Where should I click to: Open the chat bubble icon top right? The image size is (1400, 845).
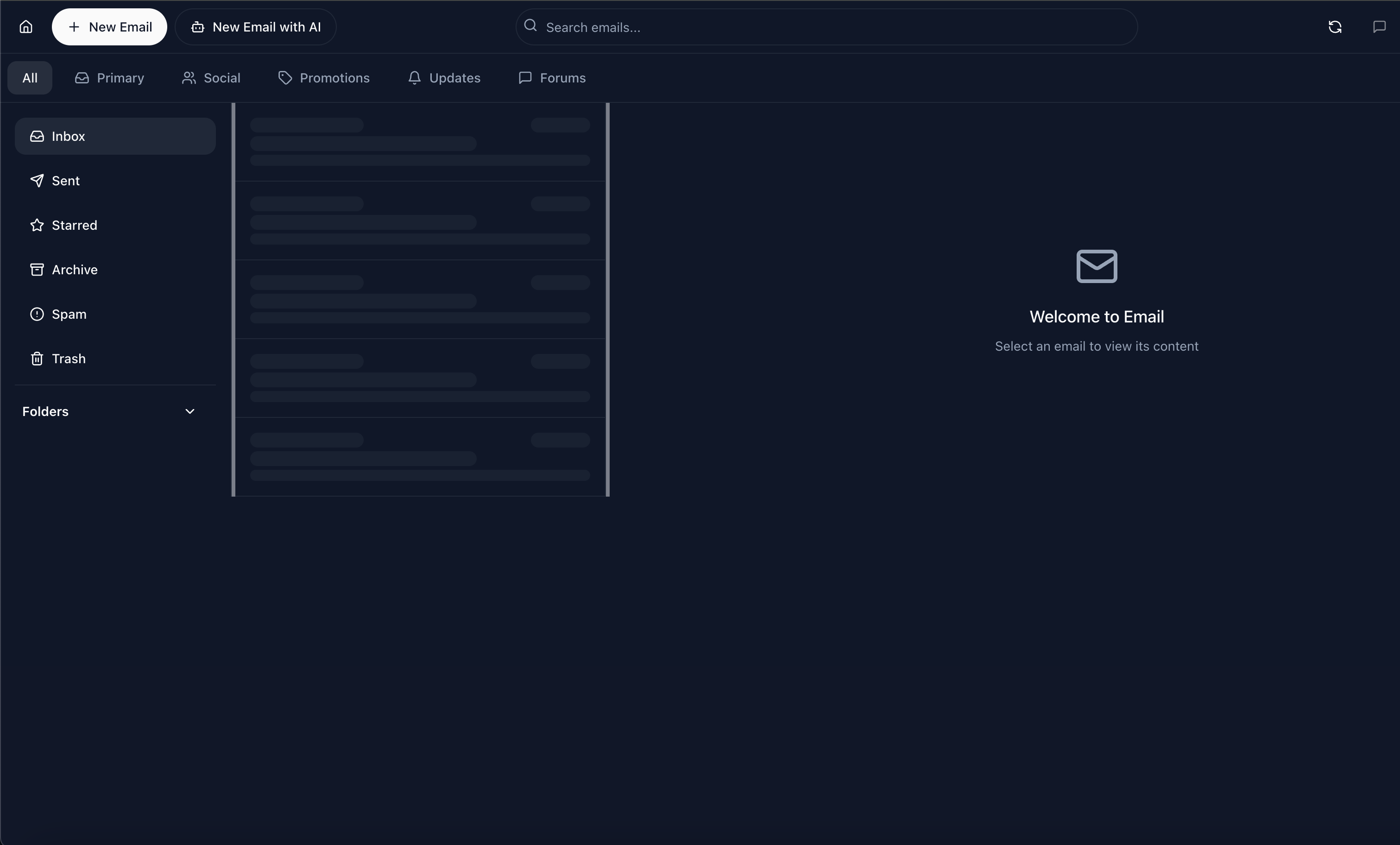1379,27
